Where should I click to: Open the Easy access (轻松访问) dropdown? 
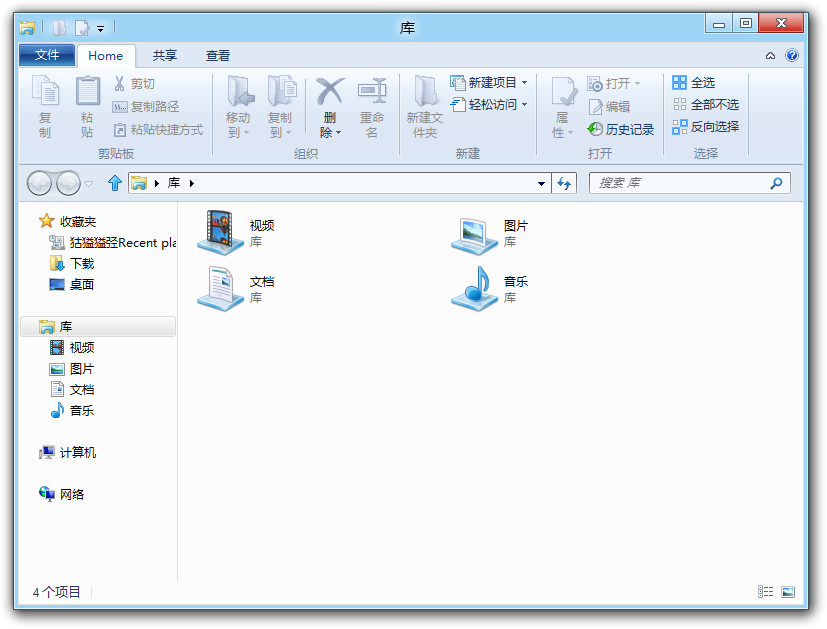488,104
